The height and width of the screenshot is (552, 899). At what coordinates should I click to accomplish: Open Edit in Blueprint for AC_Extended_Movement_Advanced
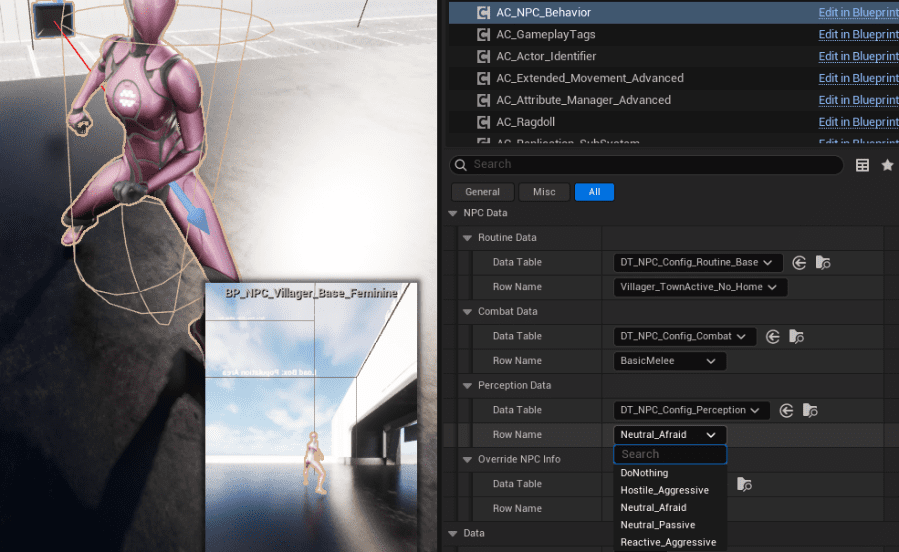coord(858,78)
